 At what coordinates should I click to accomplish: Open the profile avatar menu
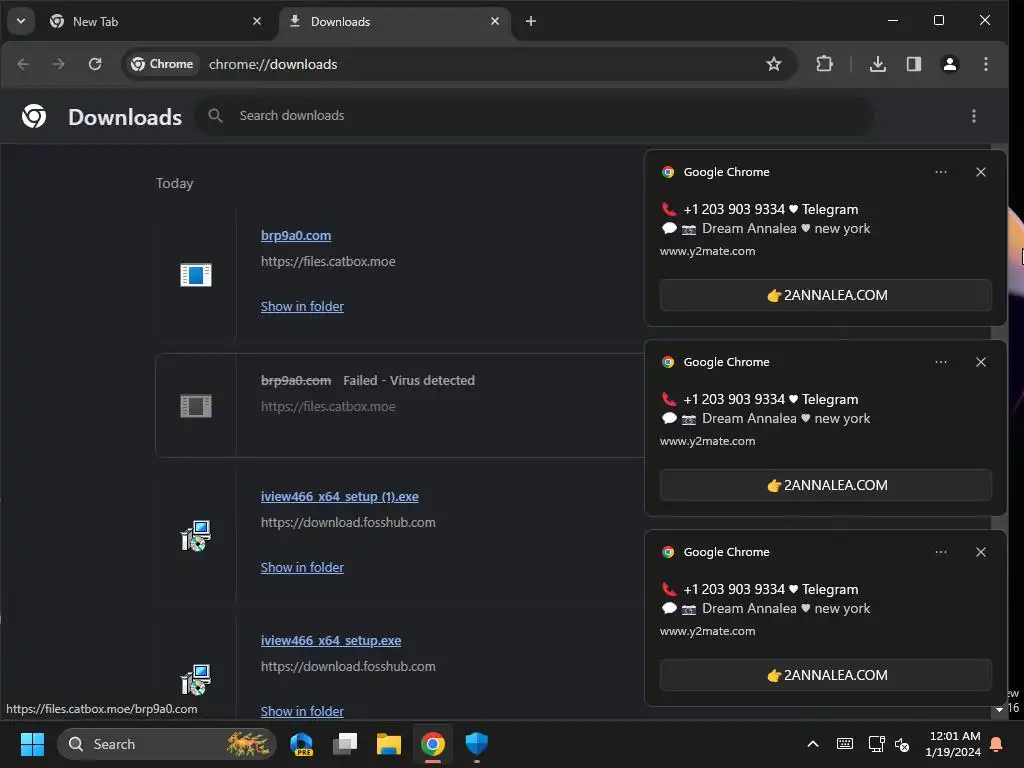950,64
